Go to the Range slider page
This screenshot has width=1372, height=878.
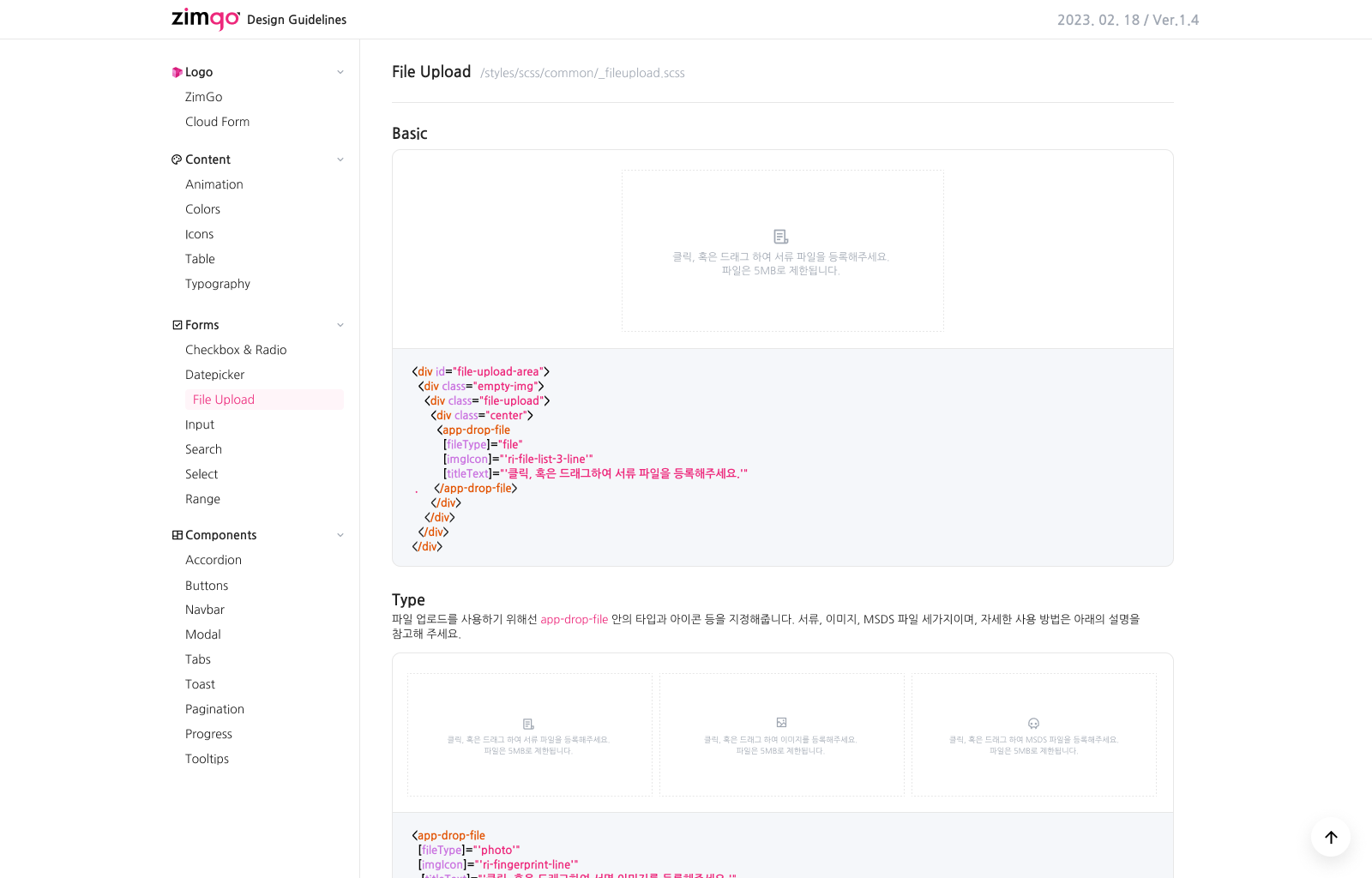202,499
